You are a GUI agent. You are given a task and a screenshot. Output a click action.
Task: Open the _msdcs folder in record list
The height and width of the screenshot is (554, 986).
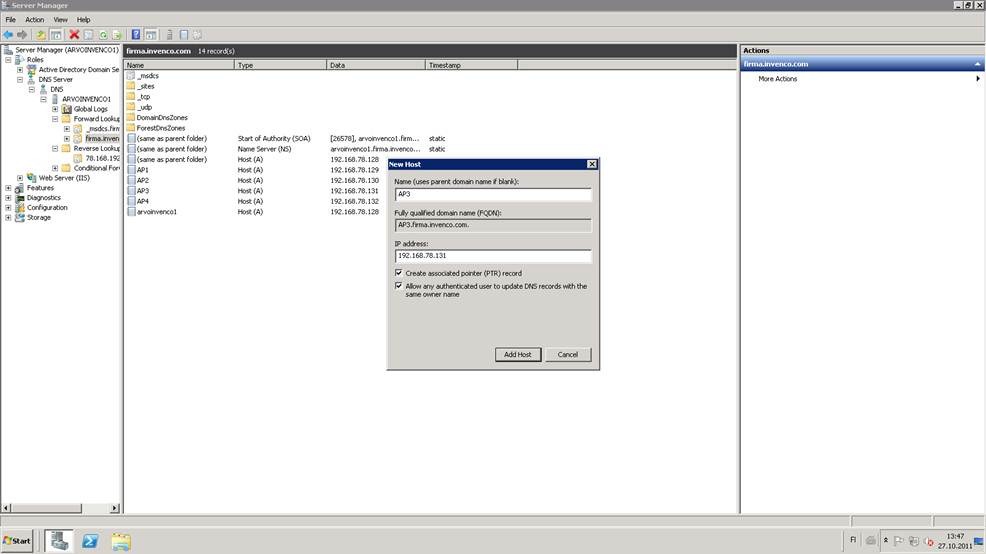tap(147, 76)
